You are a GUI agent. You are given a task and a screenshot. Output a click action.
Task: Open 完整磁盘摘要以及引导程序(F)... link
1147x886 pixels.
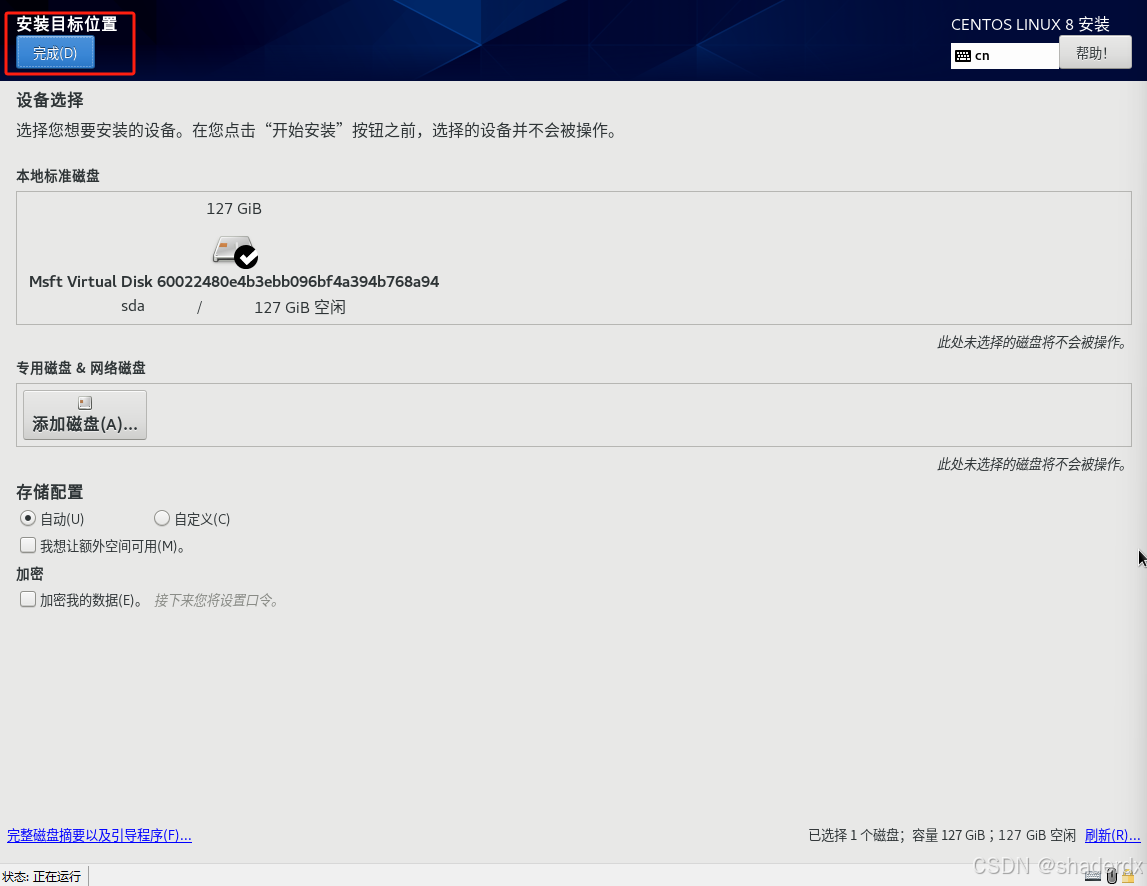(99, 835)
